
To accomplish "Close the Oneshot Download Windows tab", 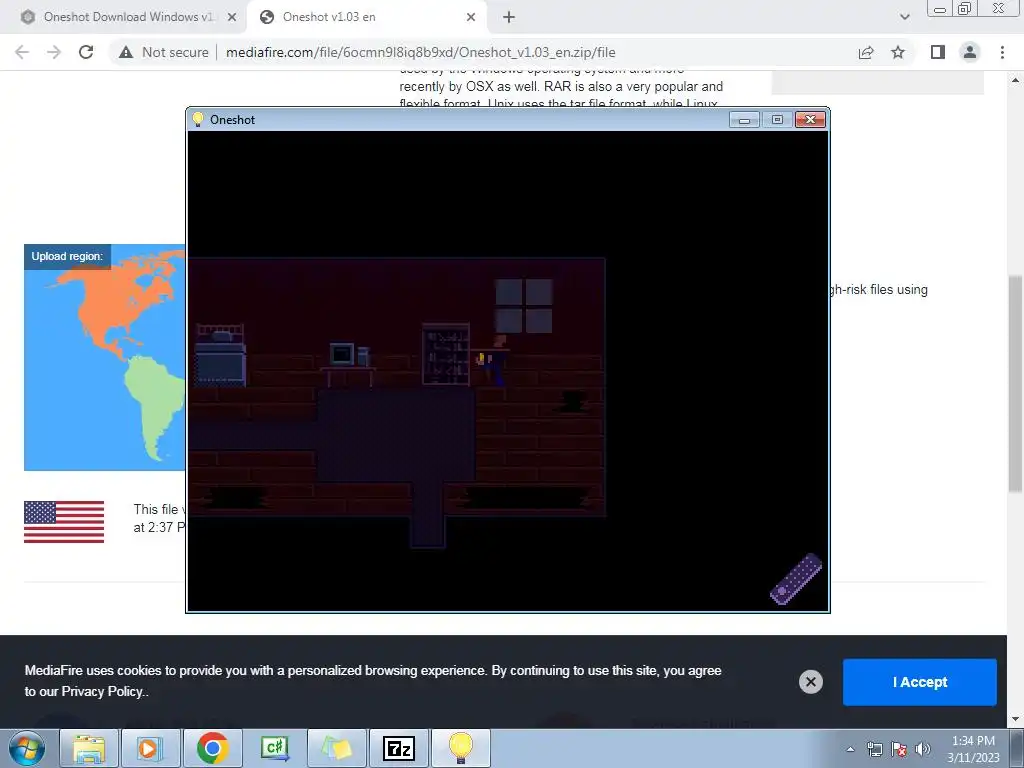I will (232, 17).
